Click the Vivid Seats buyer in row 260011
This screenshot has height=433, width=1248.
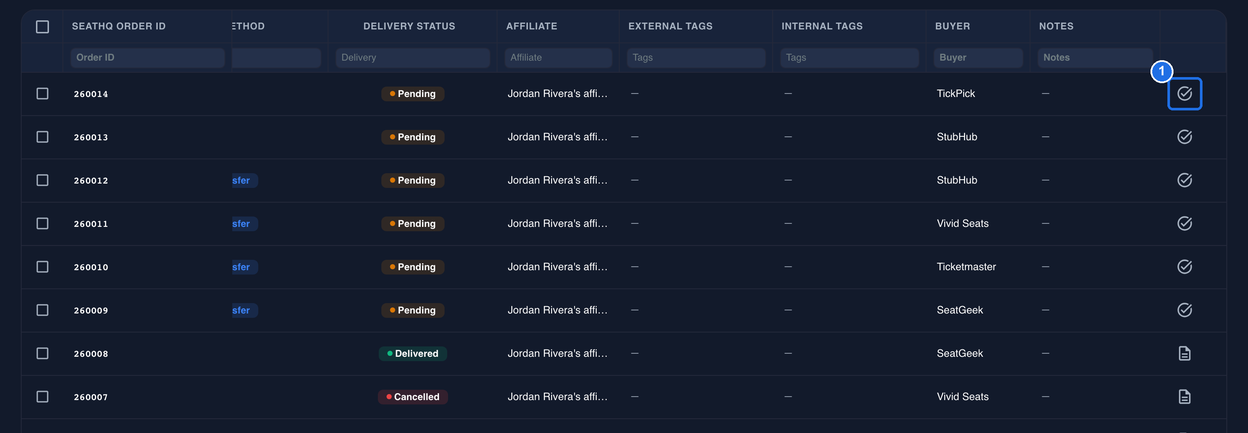pyautogui.click(x=963, y=224)
